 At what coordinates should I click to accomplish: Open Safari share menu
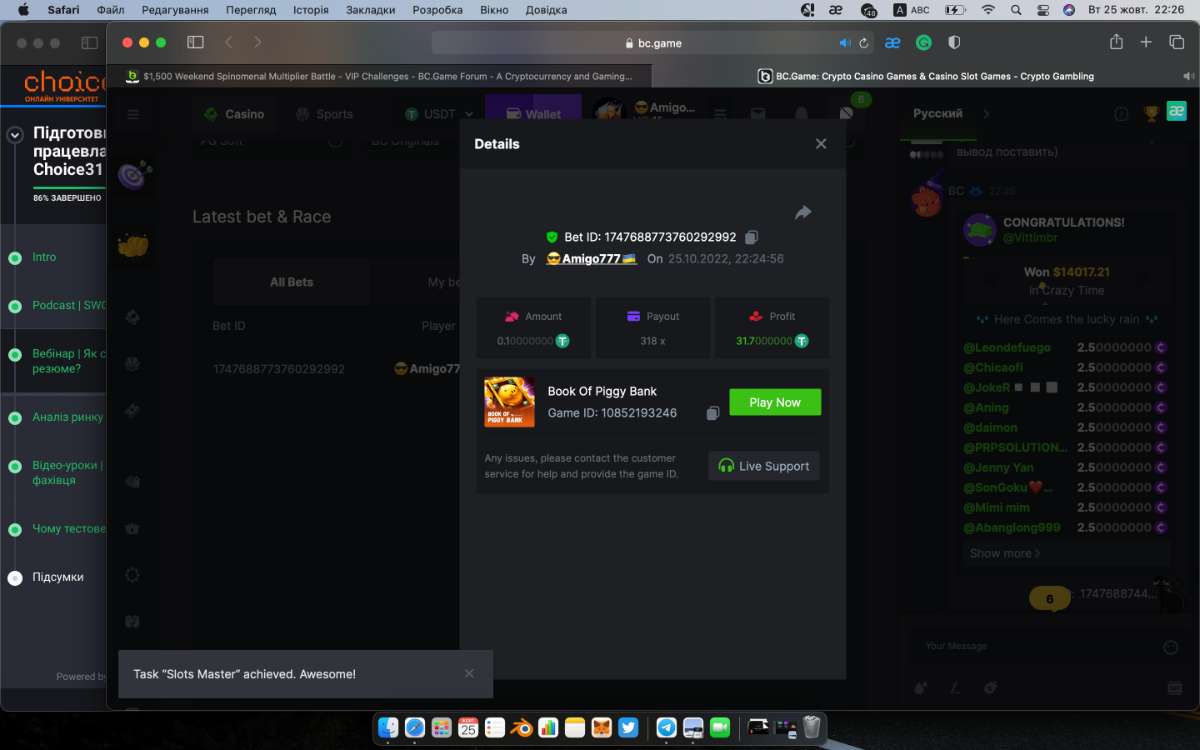pyautogui.click(x=1117, y=42)
